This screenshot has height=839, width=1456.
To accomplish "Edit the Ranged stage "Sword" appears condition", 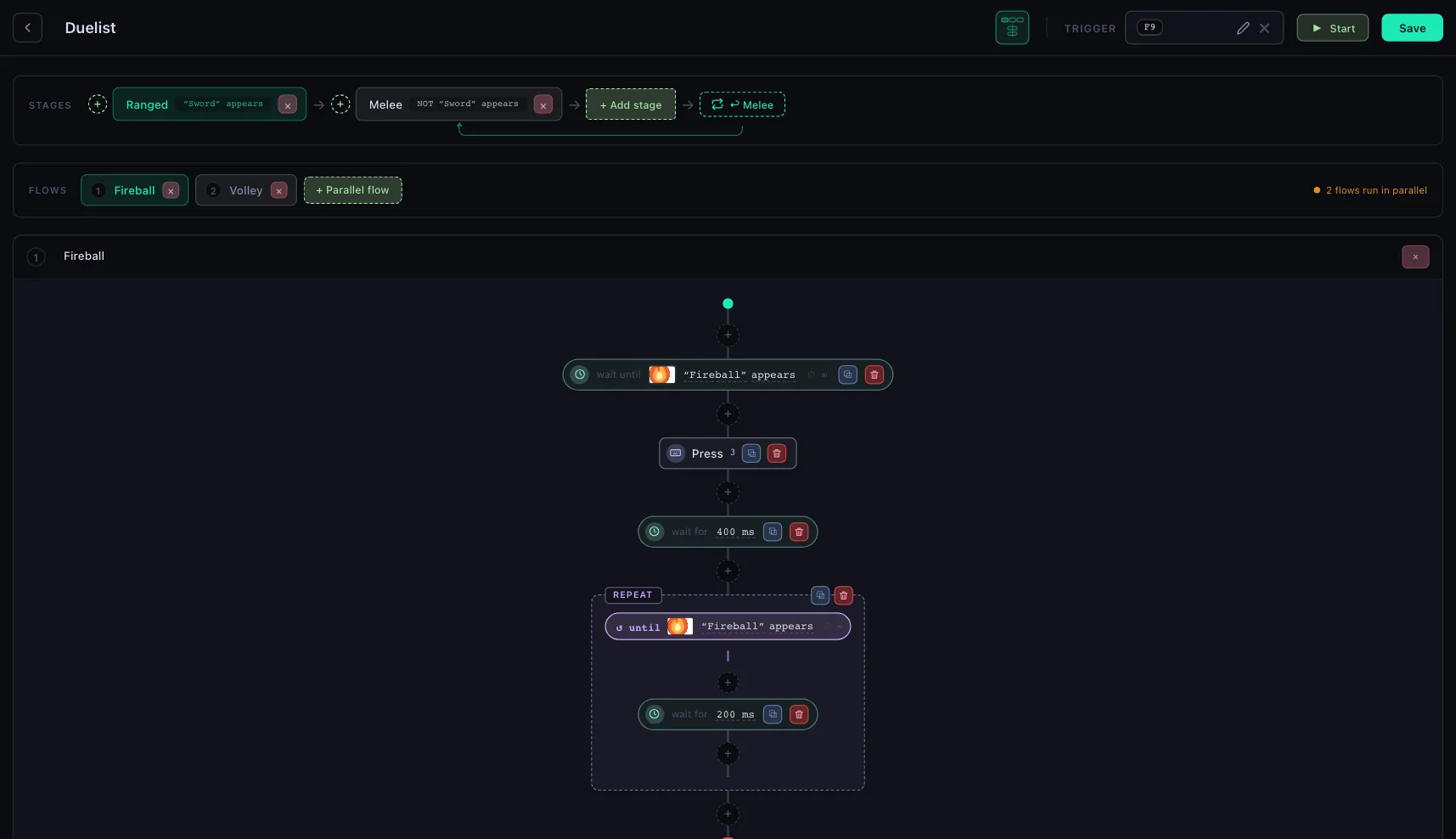I will pyautogui.click(x=223, y=104).
